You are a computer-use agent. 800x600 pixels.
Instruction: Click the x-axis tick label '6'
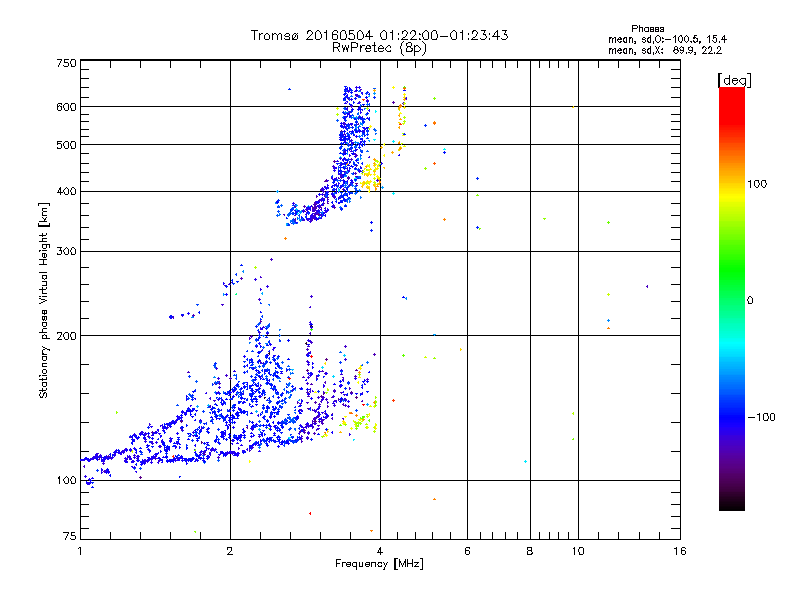[x=467, y=551]
